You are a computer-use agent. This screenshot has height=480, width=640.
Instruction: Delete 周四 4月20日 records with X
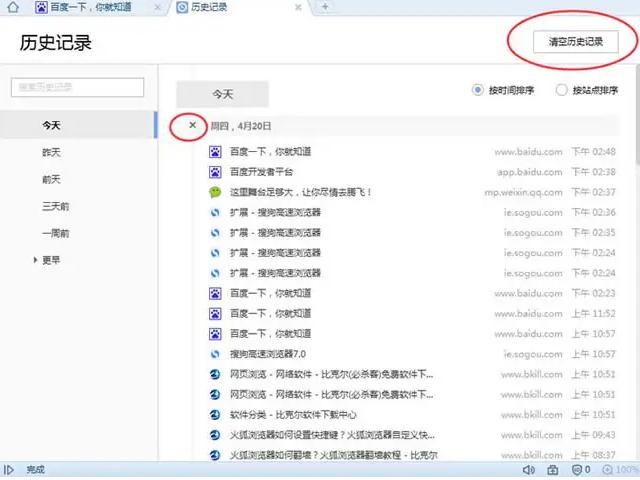point(193,125)
